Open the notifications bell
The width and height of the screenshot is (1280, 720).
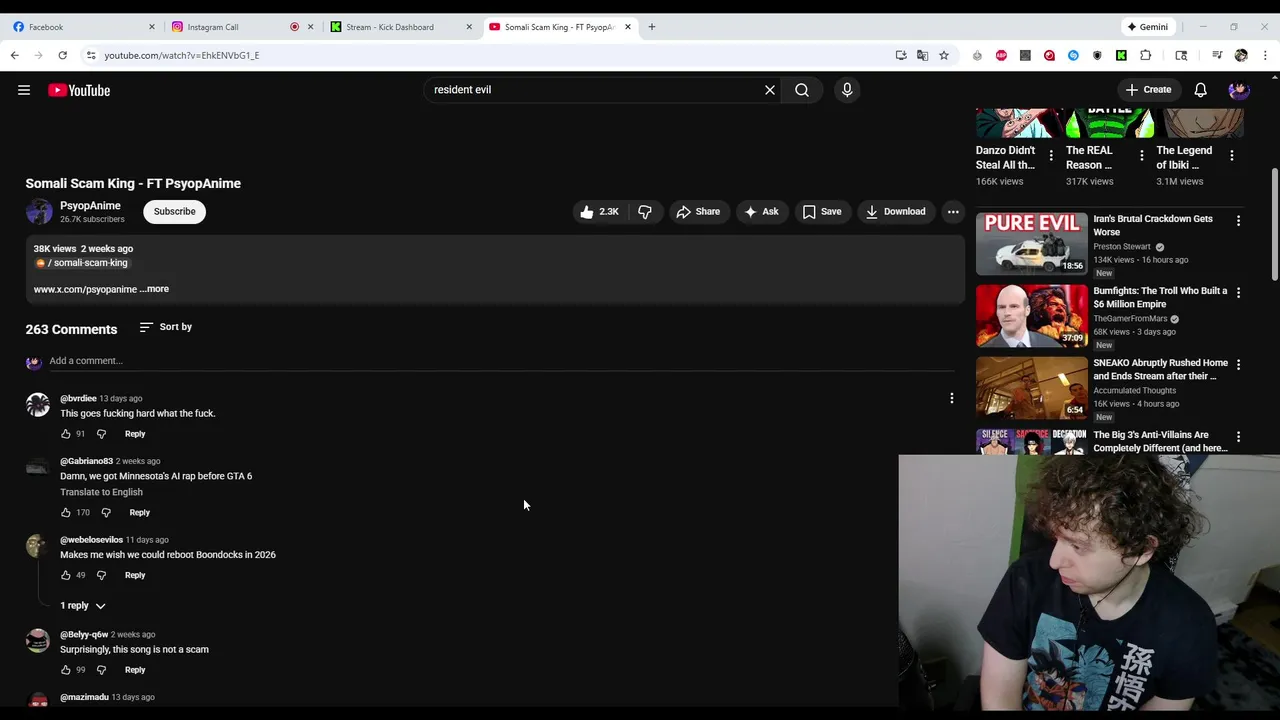[1200, 90]
